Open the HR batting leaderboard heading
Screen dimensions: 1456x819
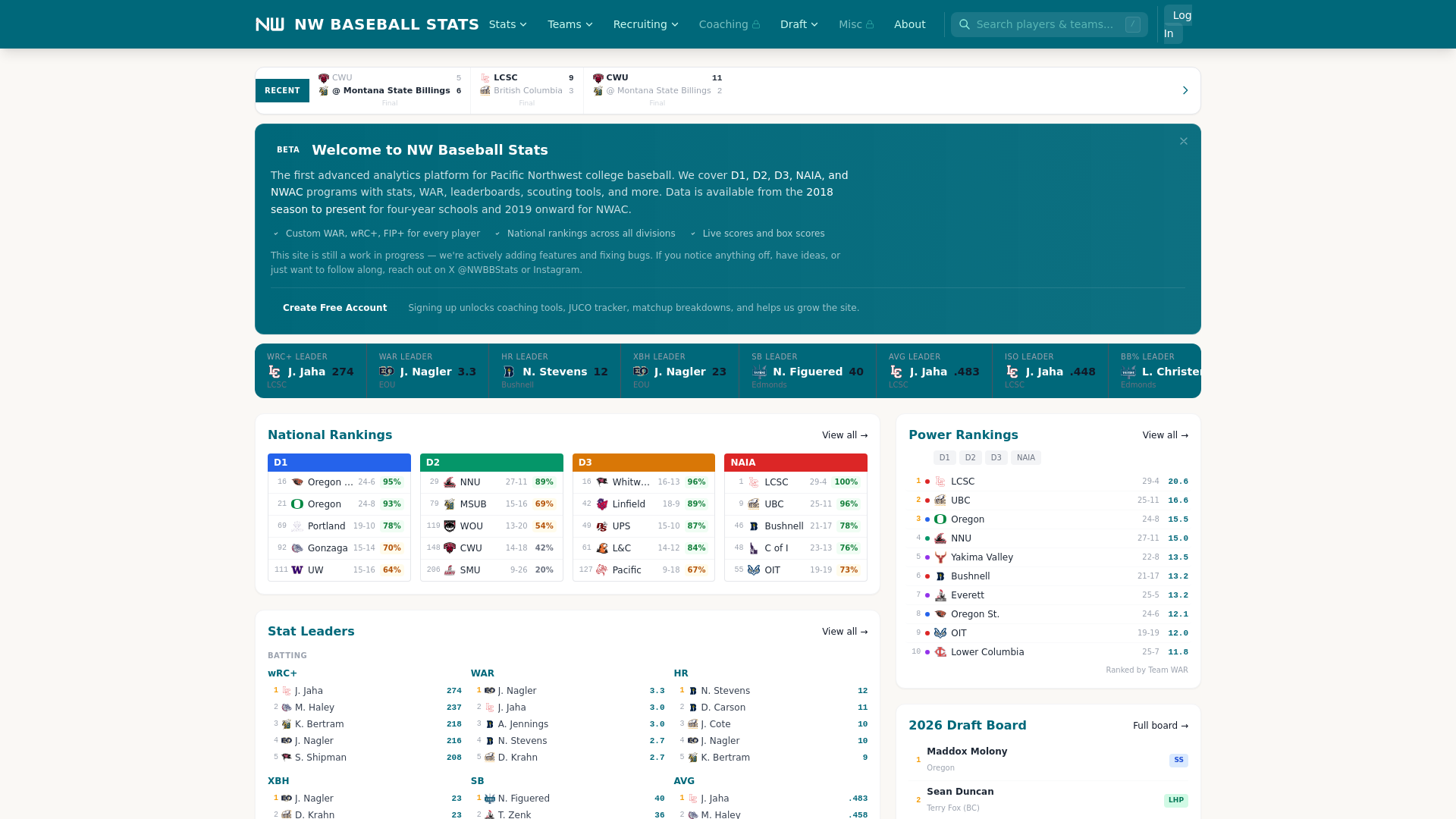point(681,673)
